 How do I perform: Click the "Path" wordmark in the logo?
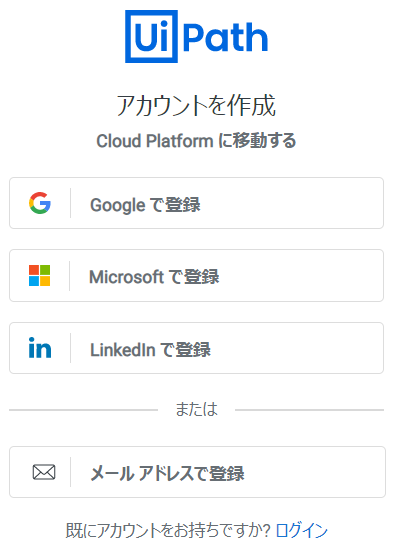(x=225, y=37)
